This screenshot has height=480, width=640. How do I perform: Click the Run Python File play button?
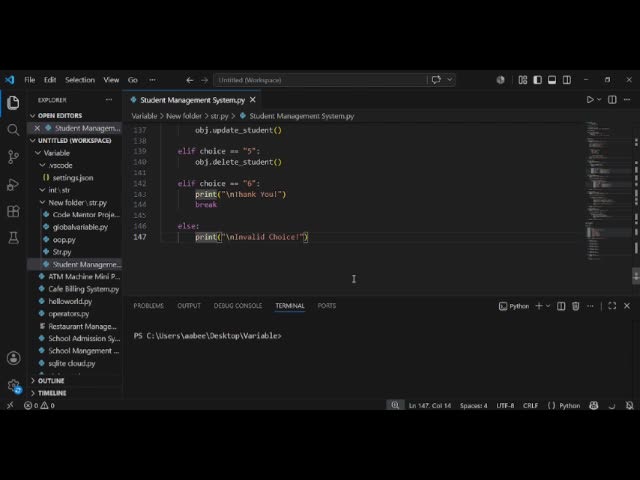click(590, 100)
